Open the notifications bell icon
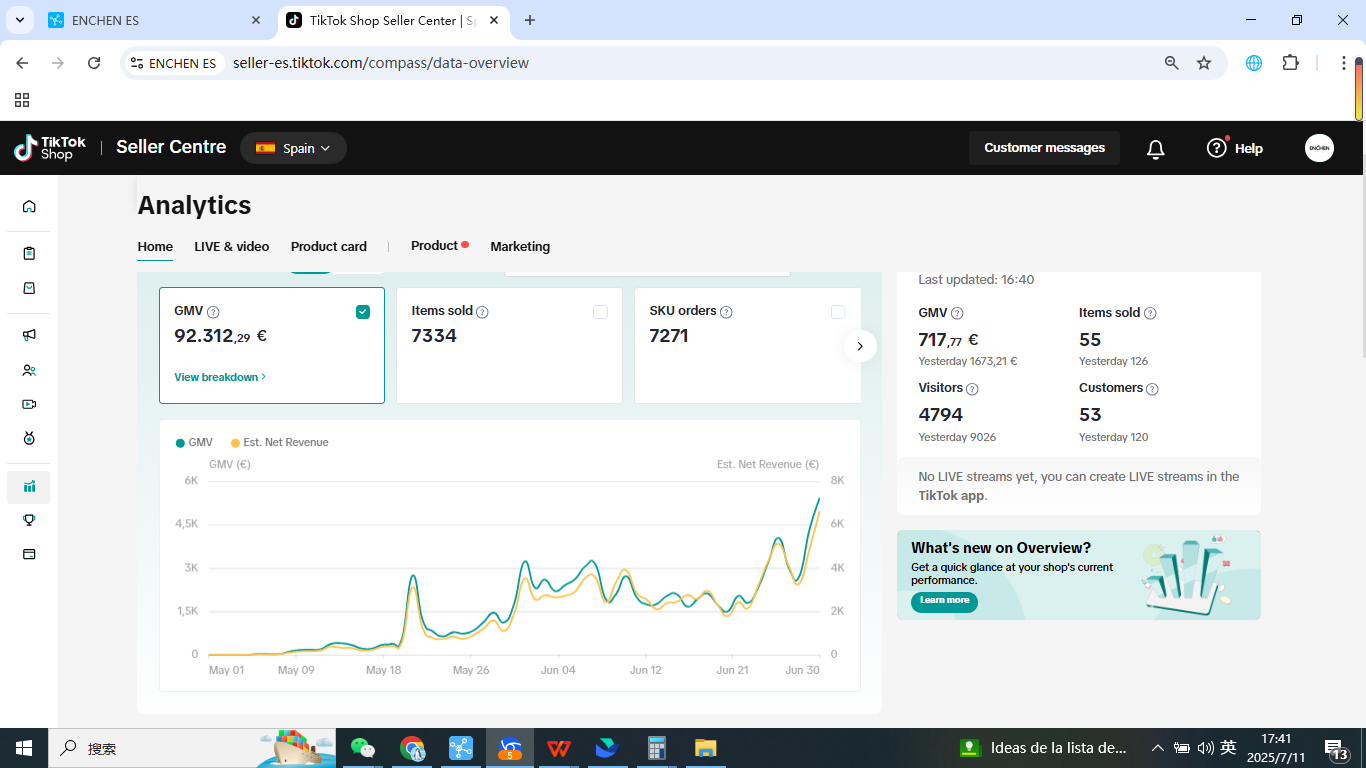 tap(1155, 149)
